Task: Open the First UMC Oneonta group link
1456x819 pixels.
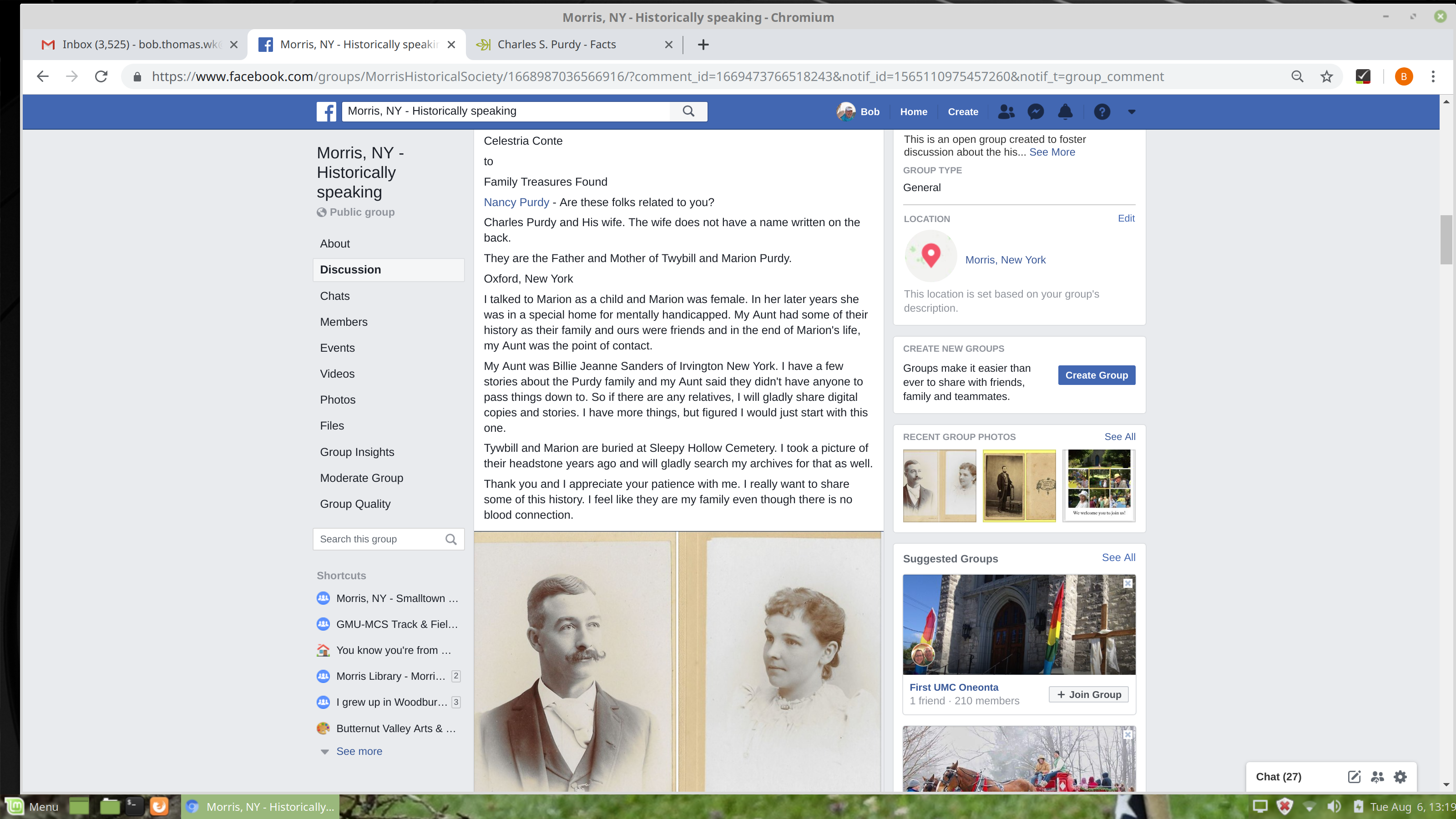Action: coord(954,688)
